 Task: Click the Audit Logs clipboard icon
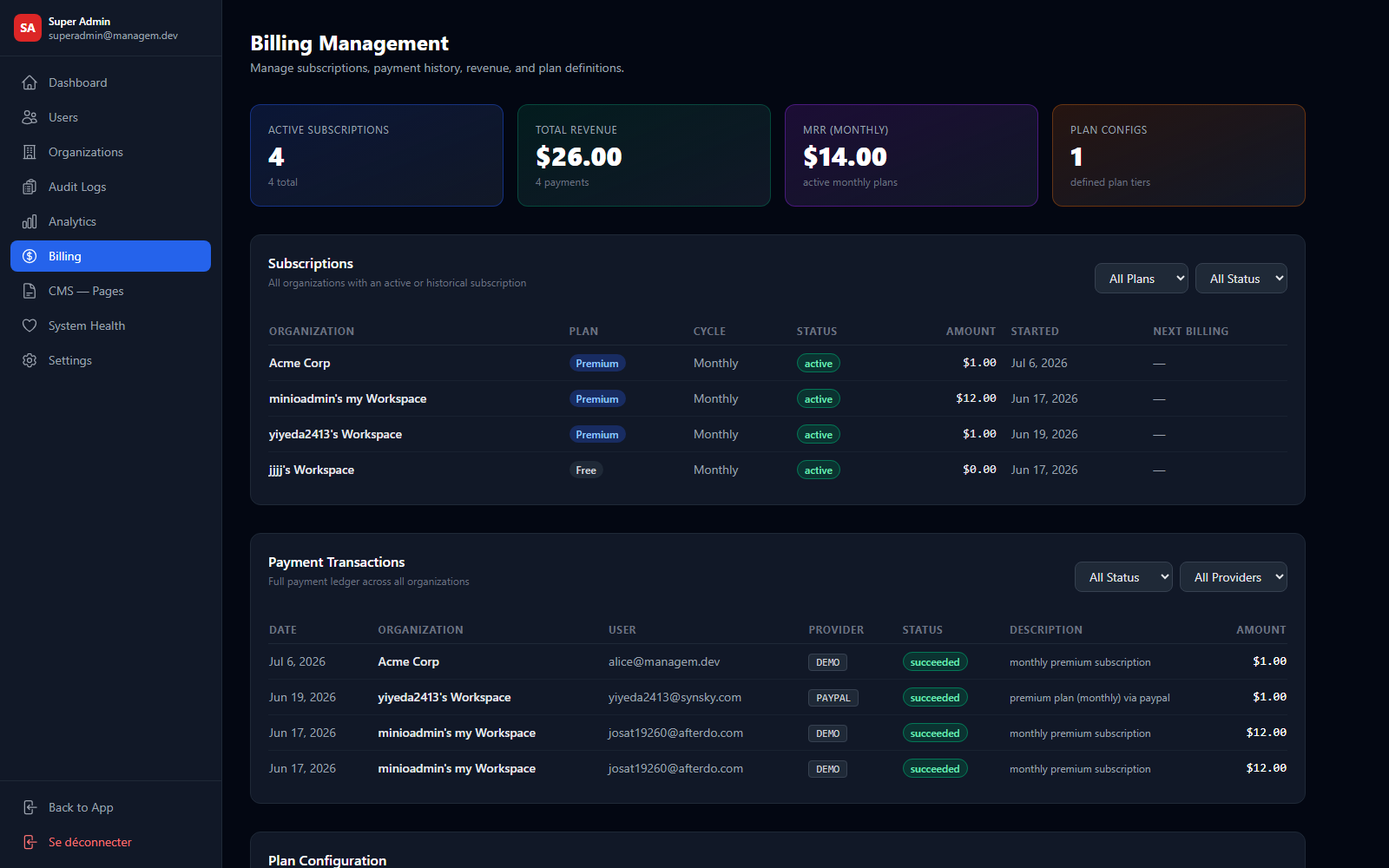[30, 187]
